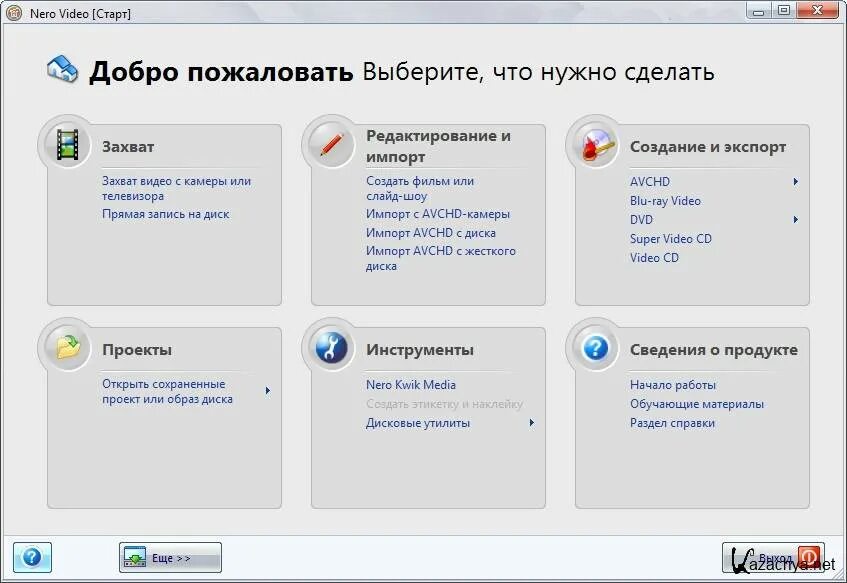Screen dimensions: 847x583
Task: Click the Nero Video title bar app icon
Action: 14,13
